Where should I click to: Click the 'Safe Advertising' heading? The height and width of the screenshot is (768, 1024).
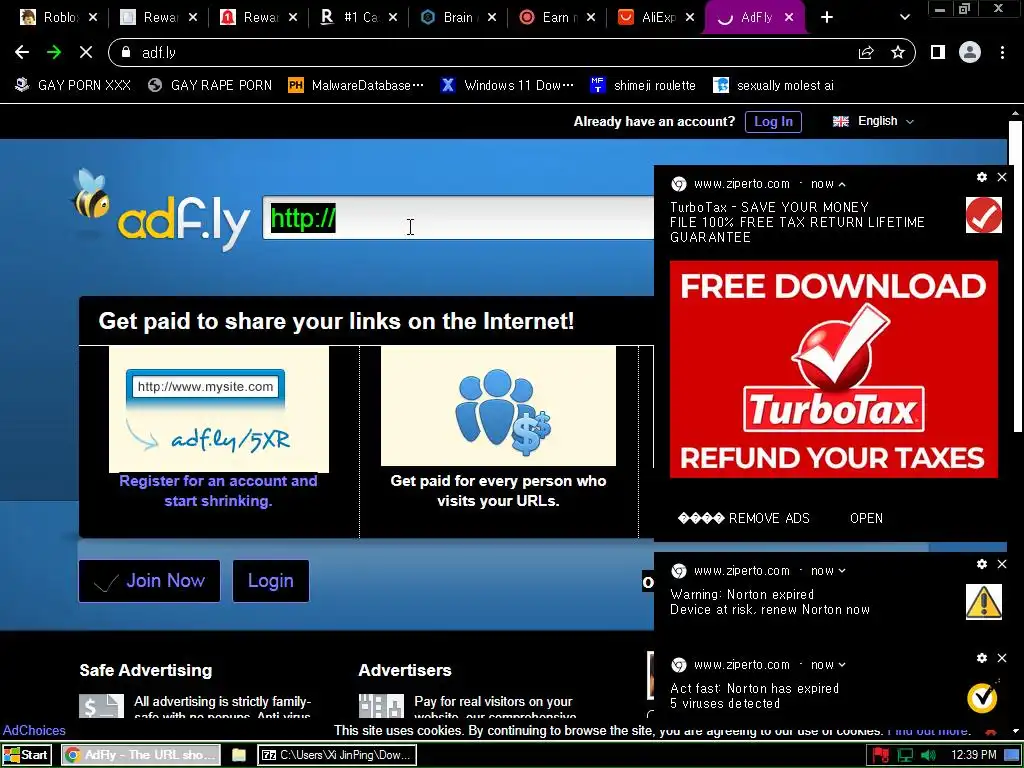click(x=146, y=670)
